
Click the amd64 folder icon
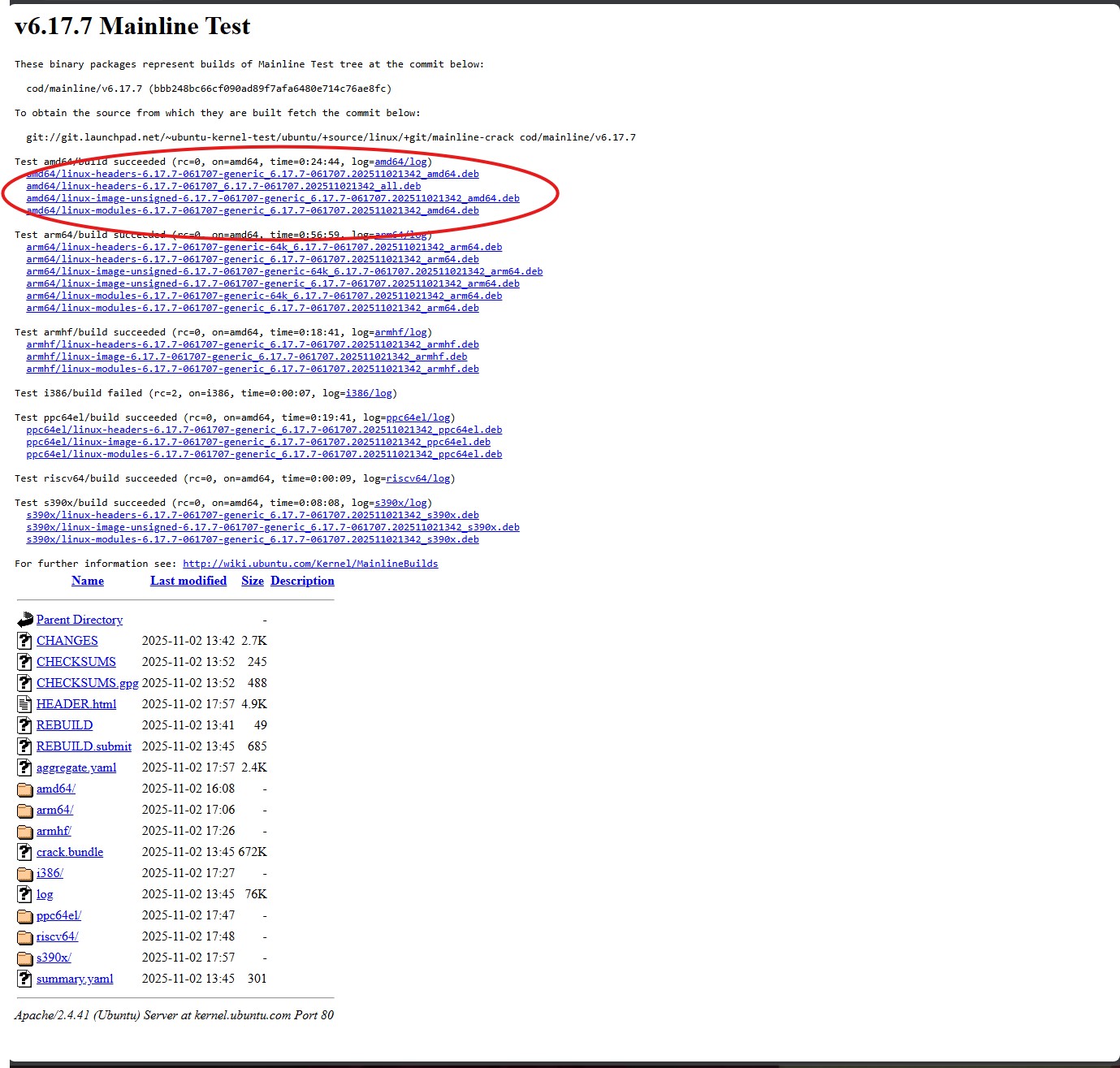[24, 789]
